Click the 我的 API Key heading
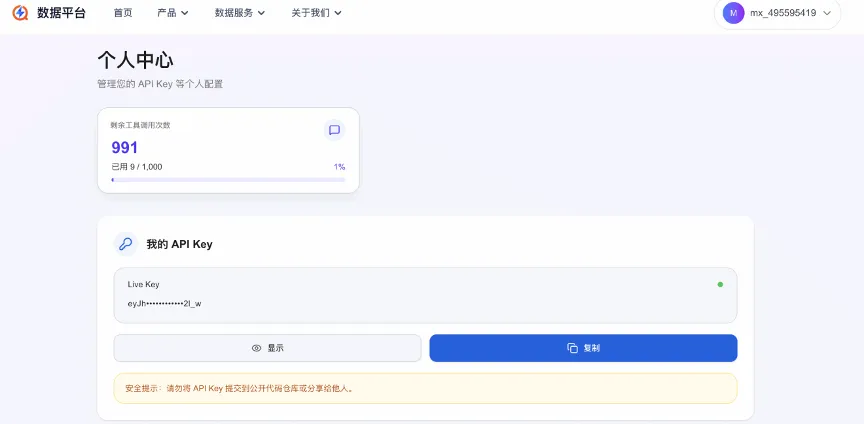Viewport: 864px width, 424px height. pos(179,244)
